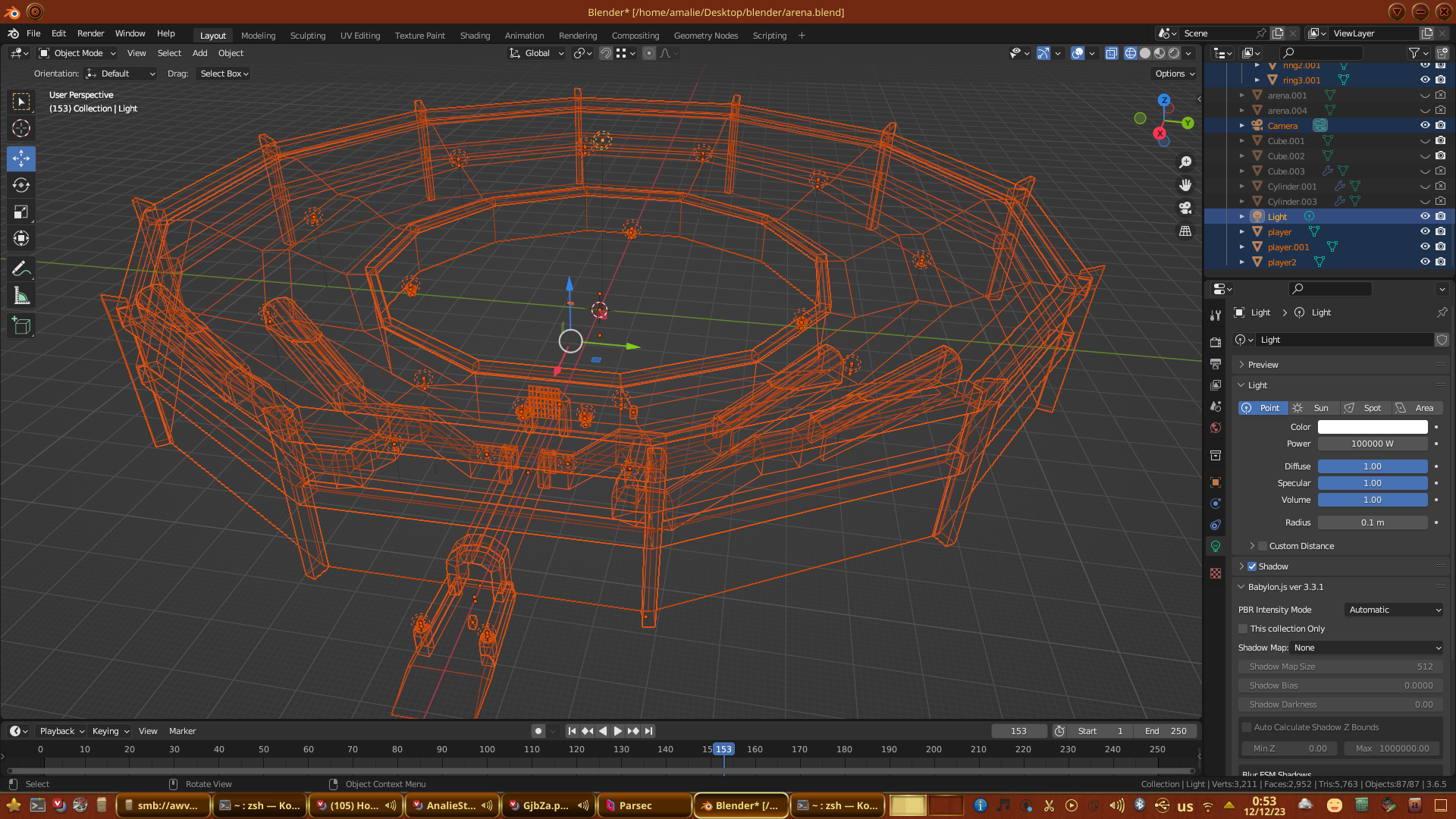The image size is (1456, 819).
Task: Open PBR Intensity Mode Automatic dropdown
Action: point(1394,610)
